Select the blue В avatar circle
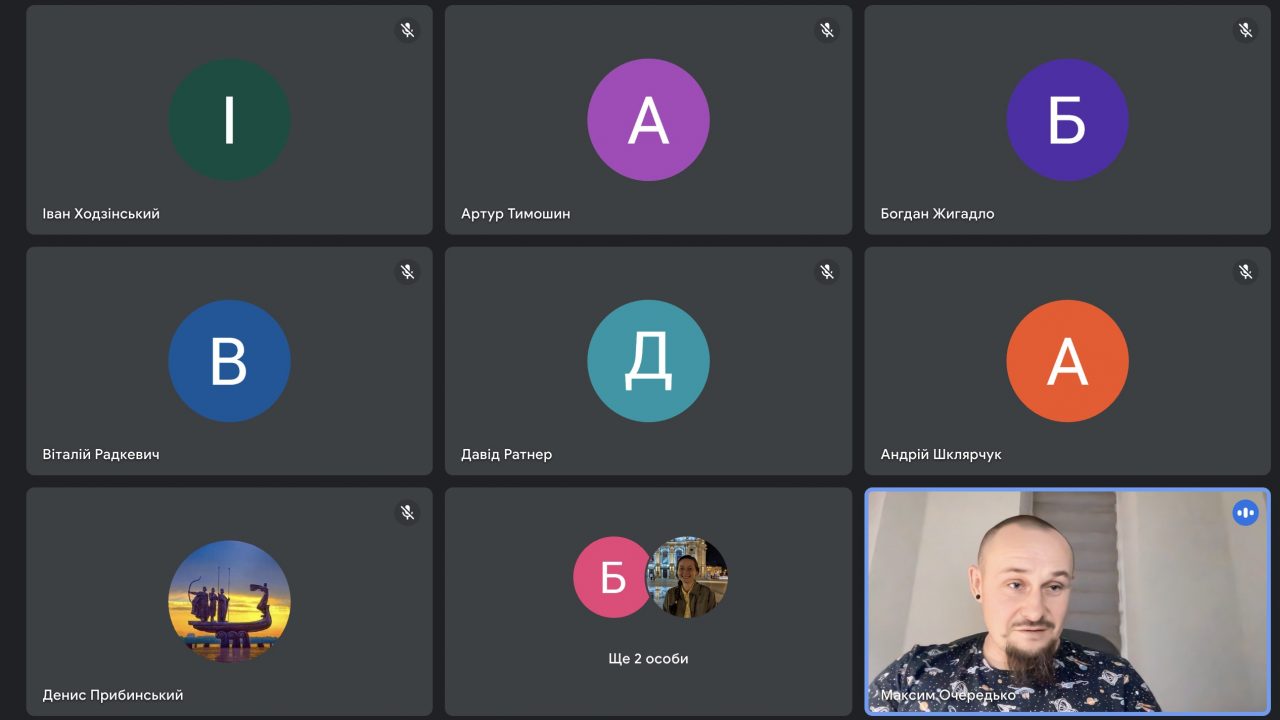The width and height of the screenshot is (1280, 720). pyautogui.click(x=229, y=361)
